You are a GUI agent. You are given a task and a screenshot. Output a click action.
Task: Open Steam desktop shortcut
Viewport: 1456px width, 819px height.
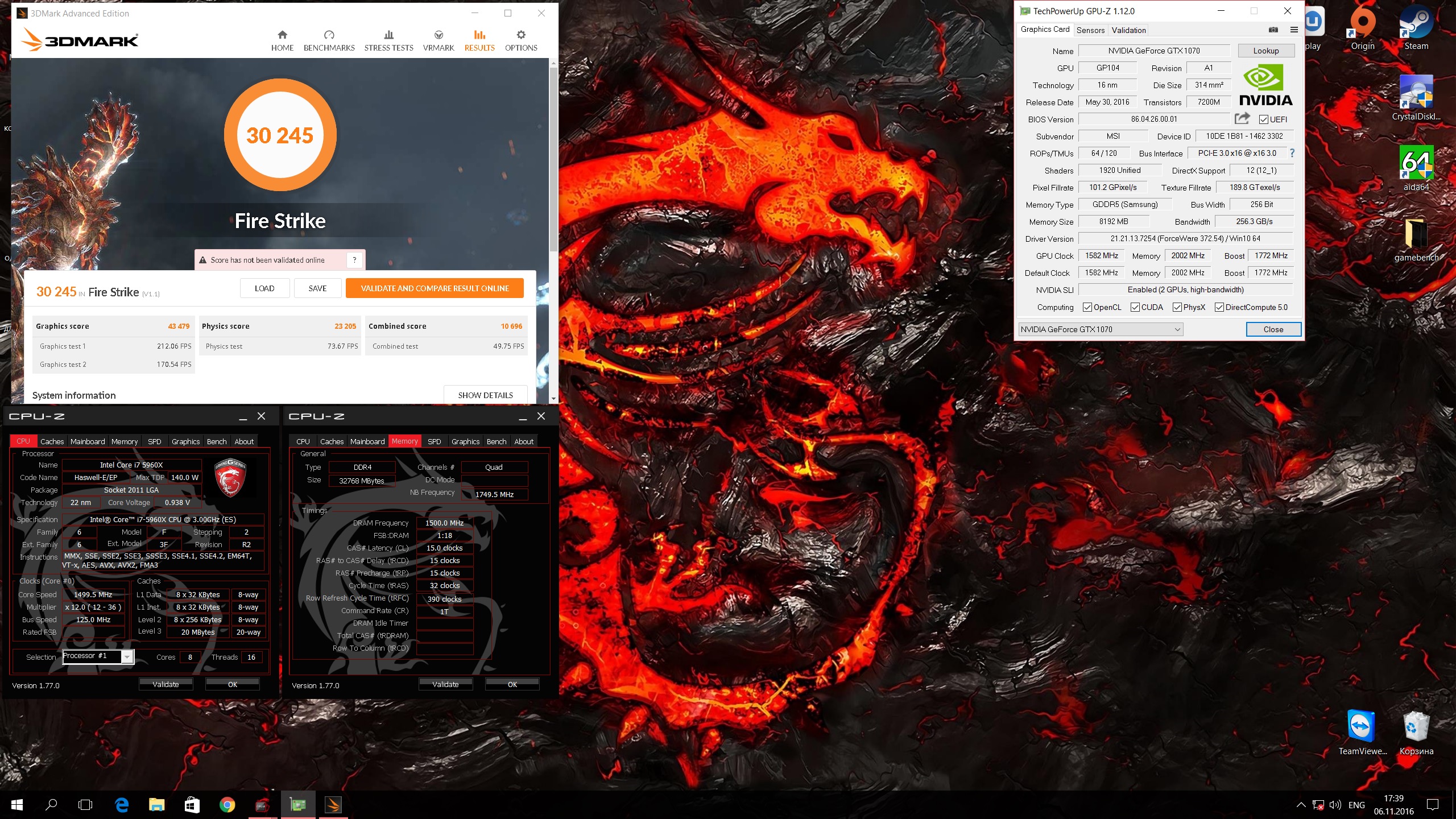1416,28
